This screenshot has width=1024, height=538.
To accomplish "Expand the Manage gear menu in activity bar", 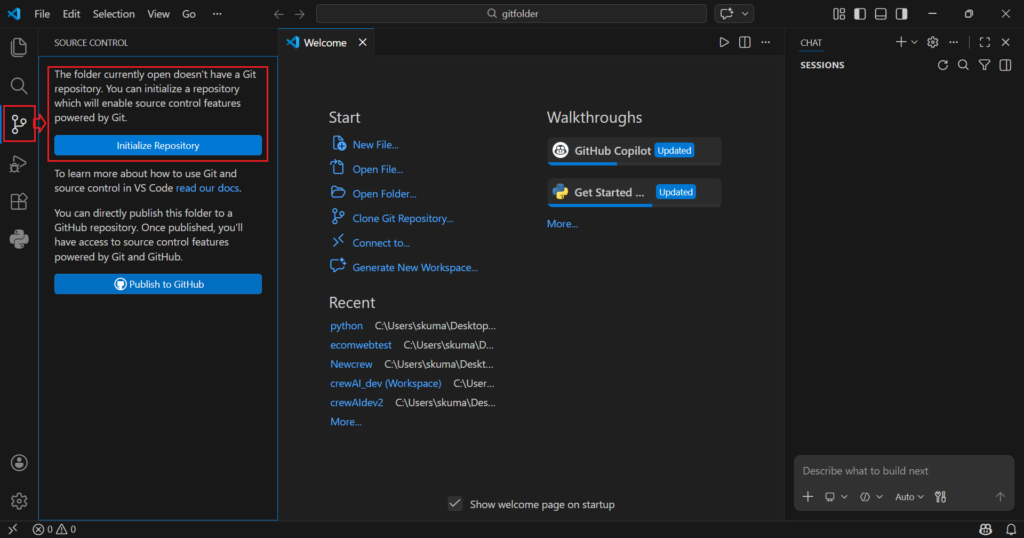I will 18,501.
